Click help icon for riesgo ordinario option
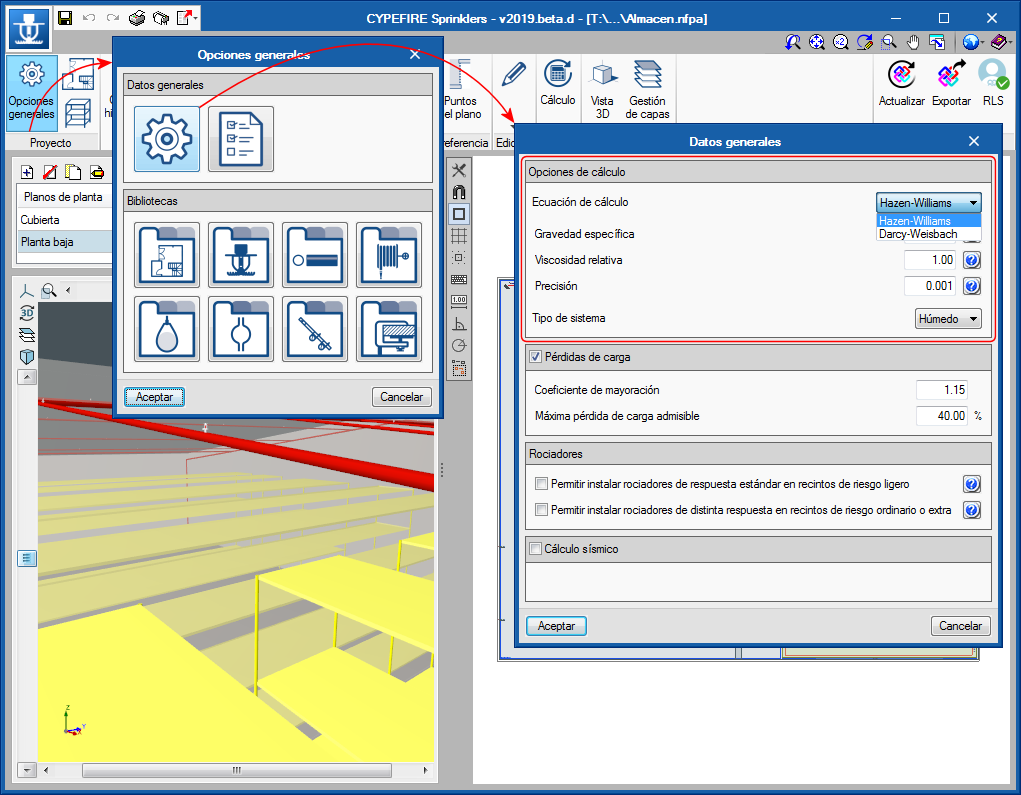The image size is (1021, 795). point(972,510)
